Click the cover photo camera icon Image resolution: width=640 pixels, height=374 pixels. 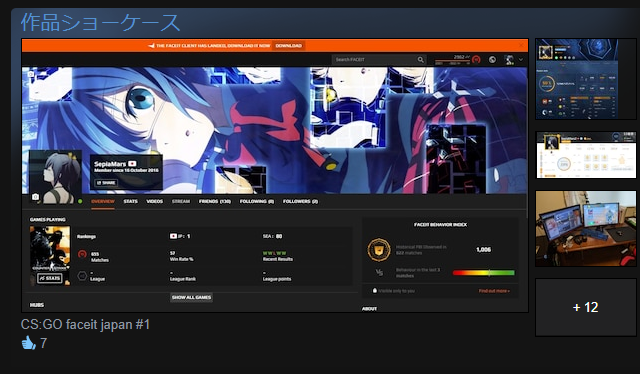tap(31, 74)
